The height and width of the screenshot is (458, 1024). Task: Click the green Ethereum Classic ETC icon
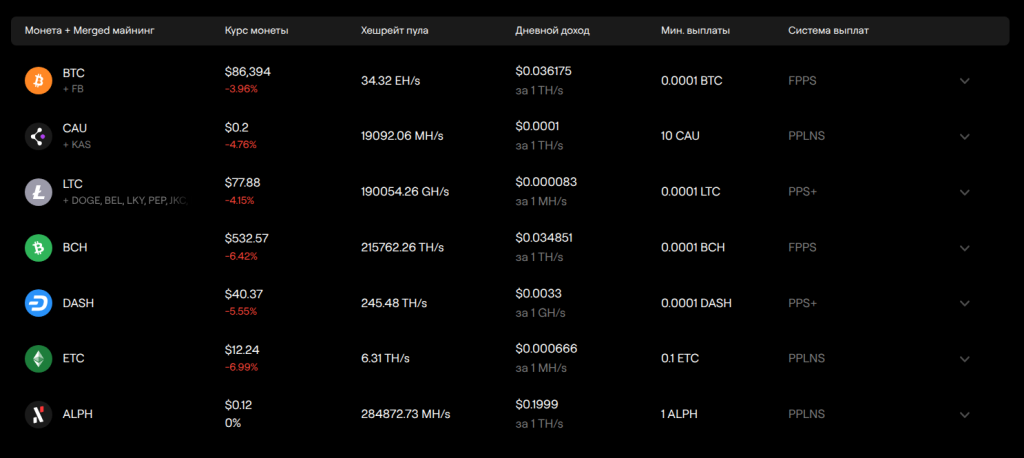[38, 359]
